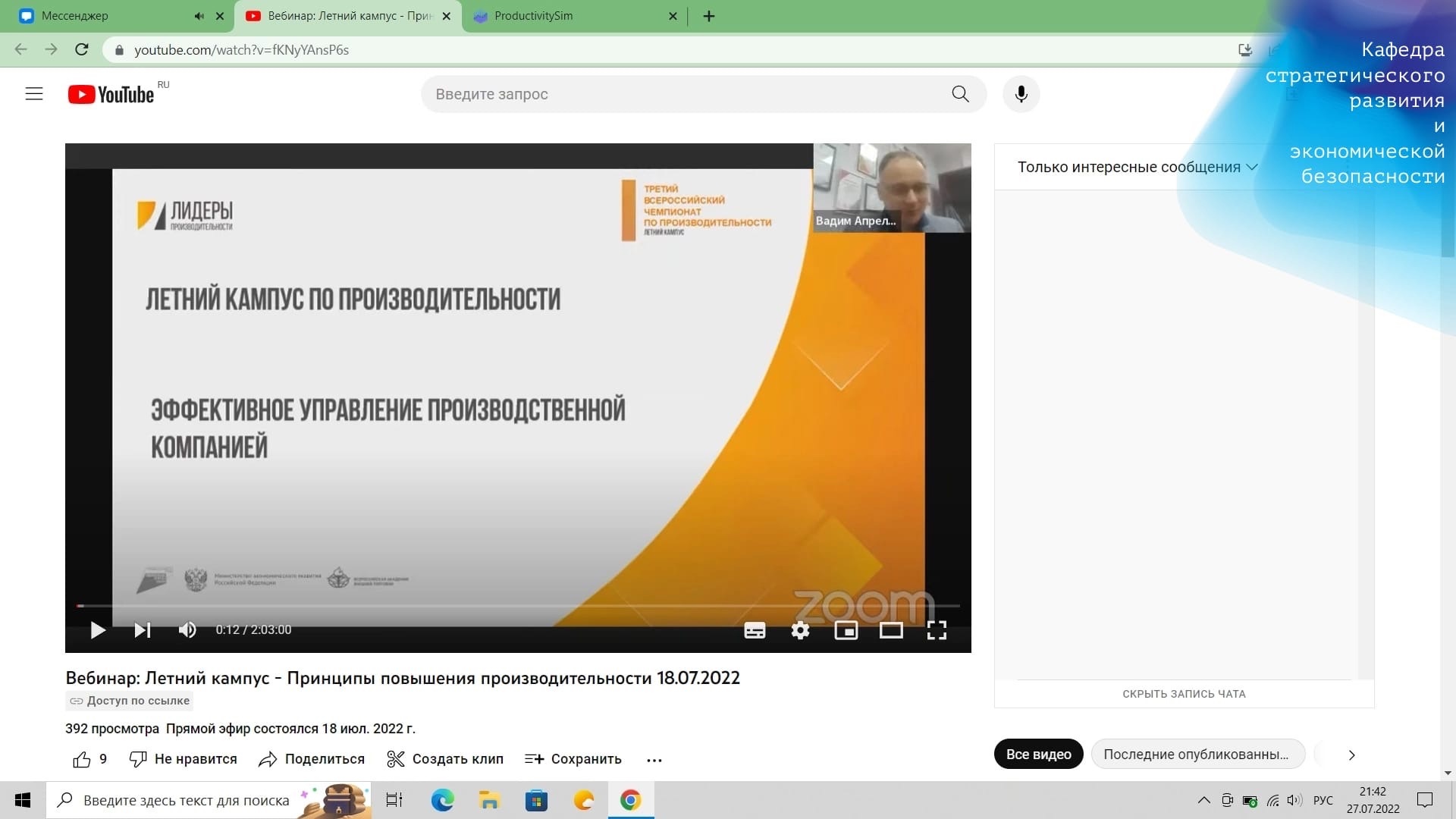1456x819 pixels.
Task: Enable miniplayer mode
Action: [846, 630]
